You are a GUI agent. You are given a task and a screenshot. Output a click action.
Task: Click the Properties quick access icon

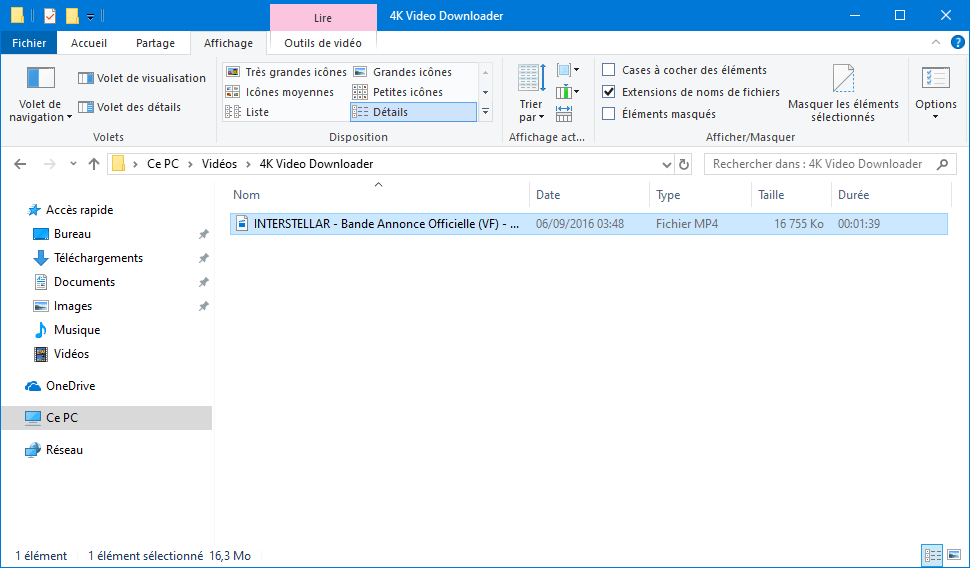click(x=50, y=15)
